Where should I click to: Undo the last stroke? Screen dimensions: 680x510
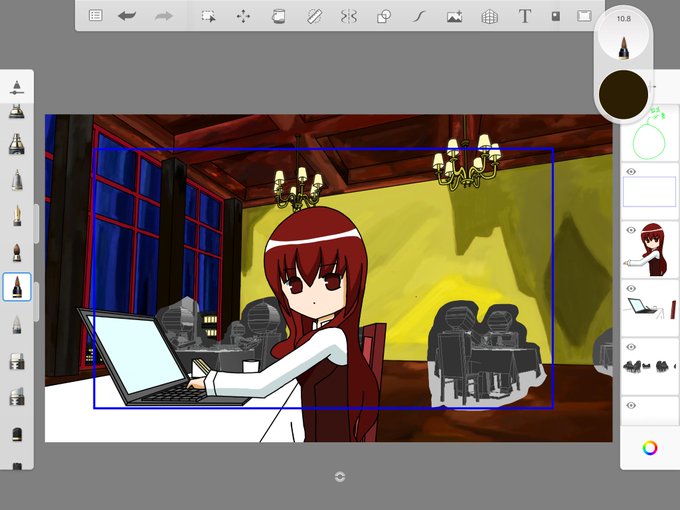[x=127, y=16]
